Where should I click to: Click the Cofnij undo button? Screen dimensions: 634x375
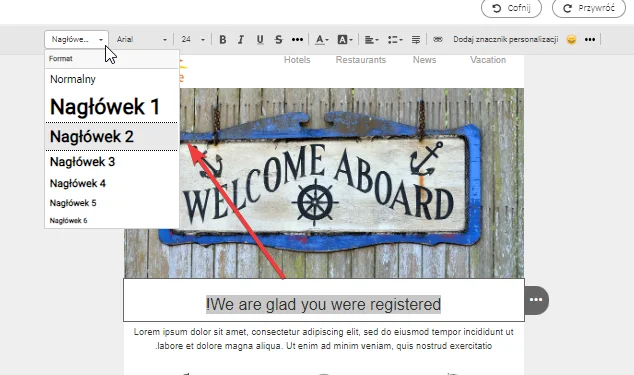511,8
